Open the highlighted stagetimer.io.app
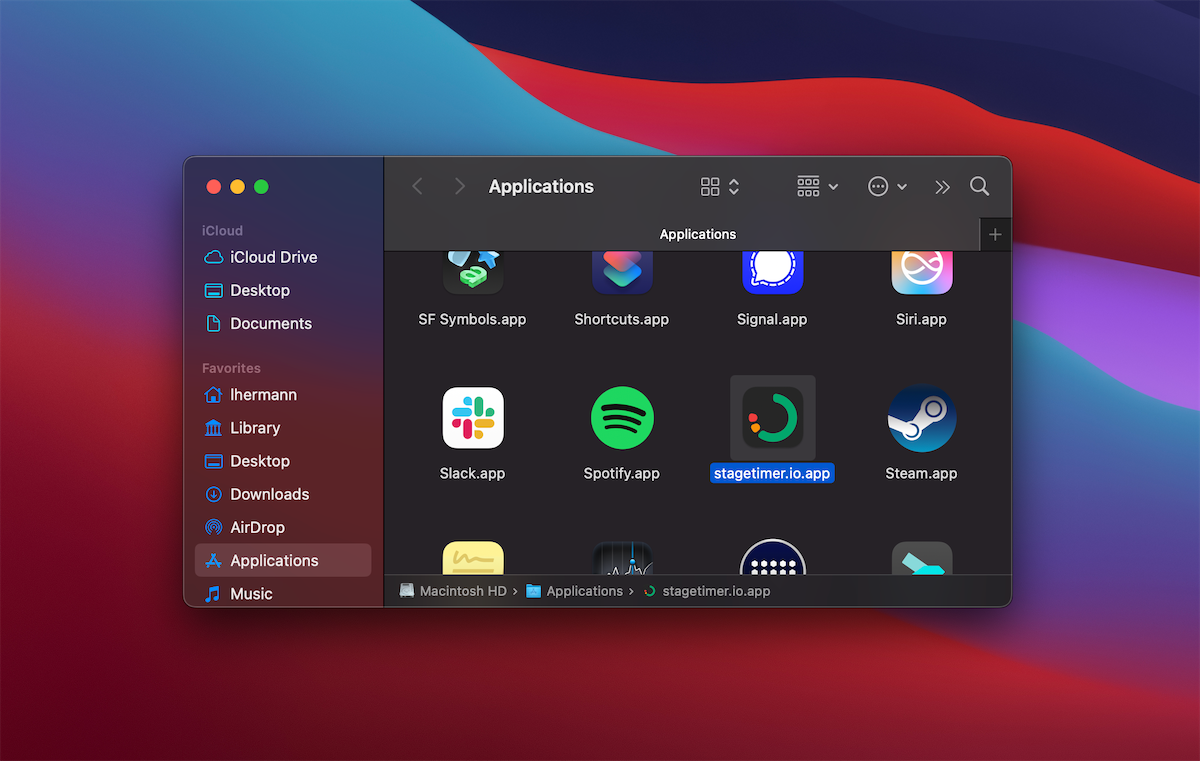Viewport: 1200px width, 761px height. point(771,417)
